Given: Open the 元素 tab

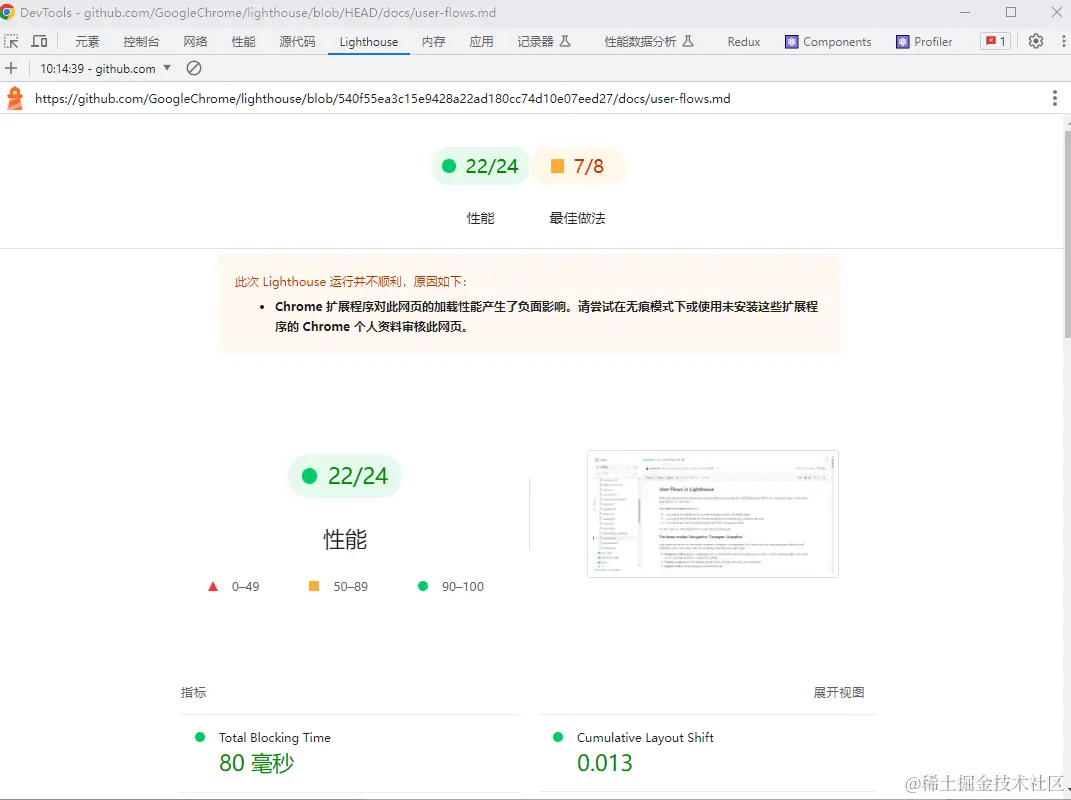Looking at the screenshot, I should pos(87,42).
